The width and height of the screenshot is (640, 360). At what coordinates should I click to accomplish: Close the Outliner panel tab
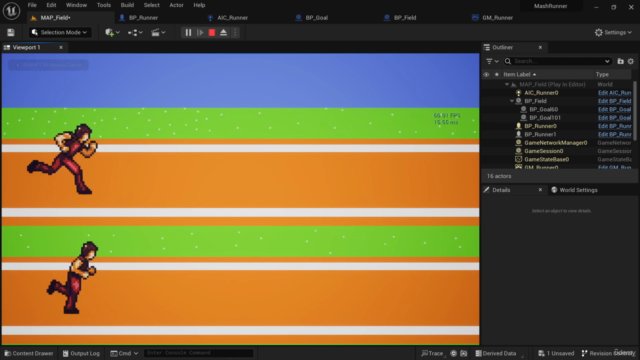(540, 47)
